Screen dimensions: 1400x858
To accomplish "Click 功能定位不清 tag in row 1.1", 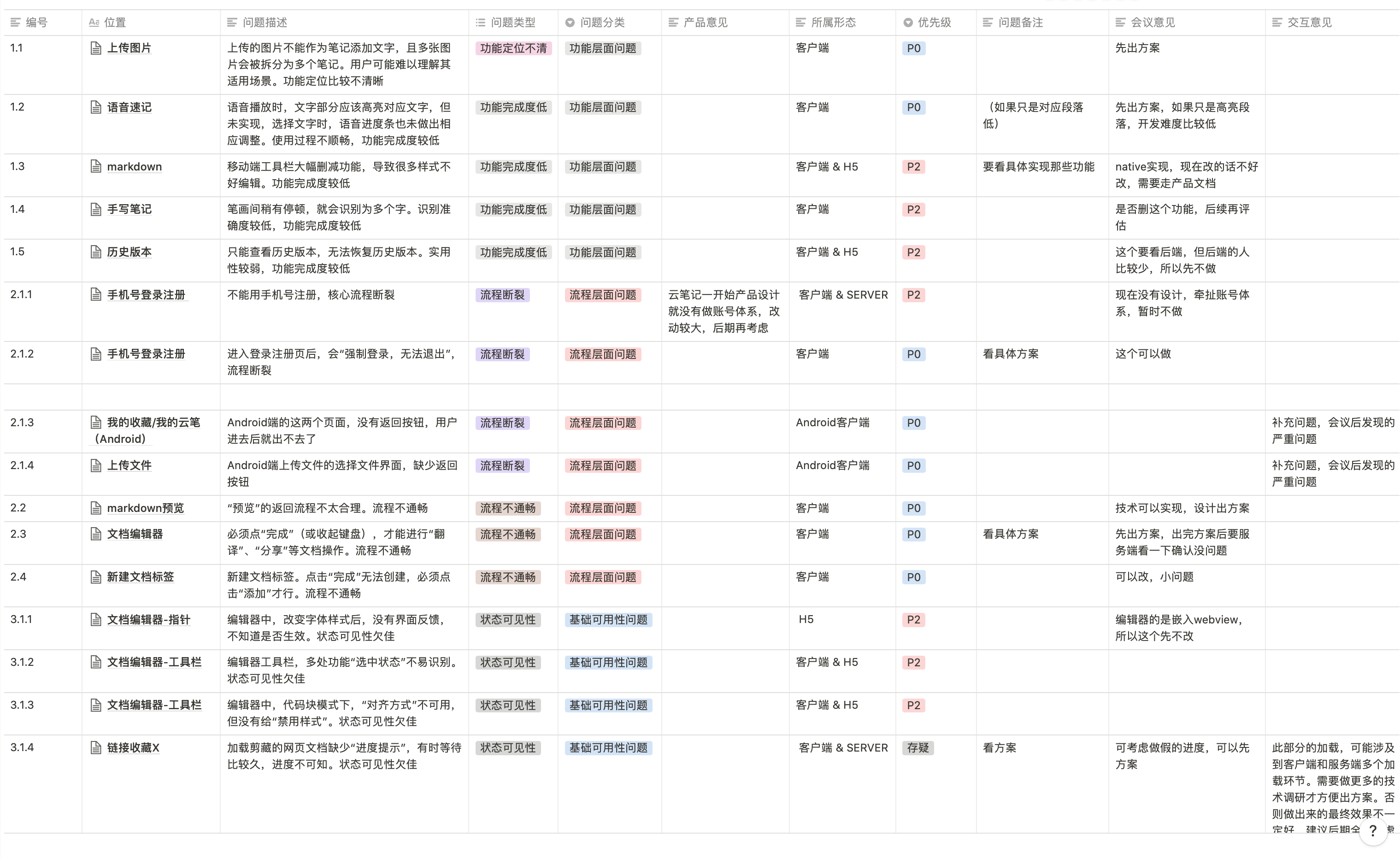I will 513,48.
